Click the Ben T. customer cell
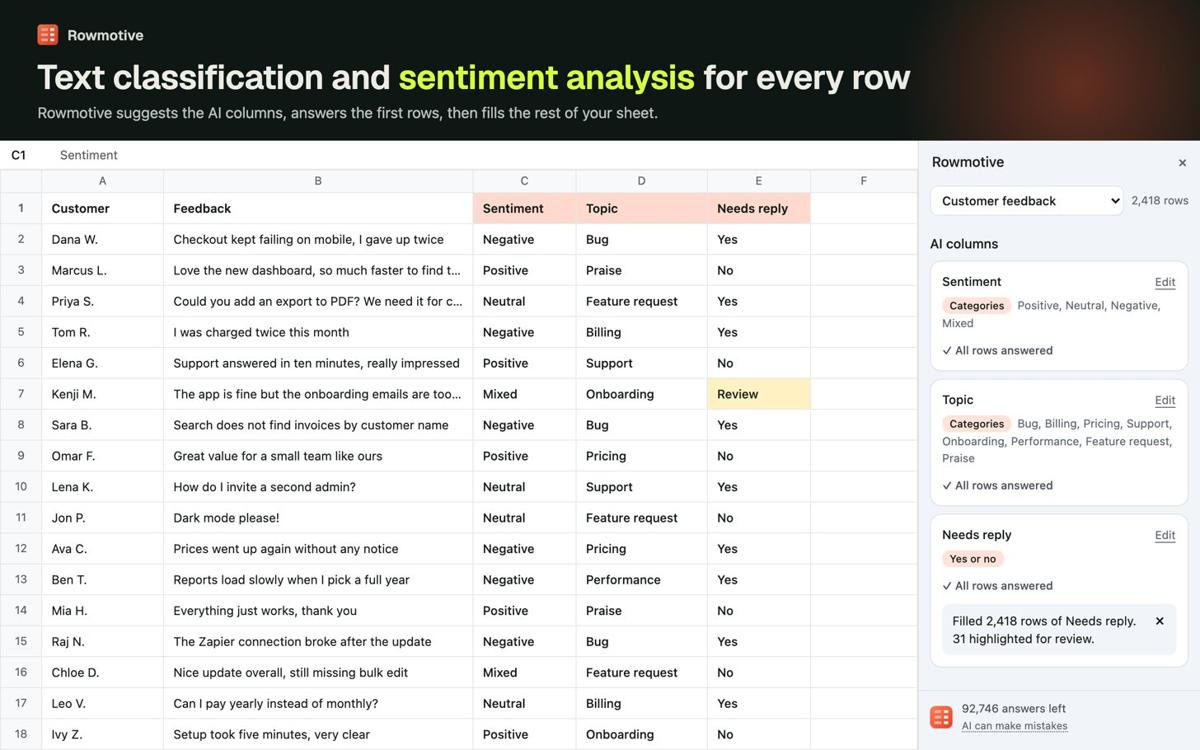This screenshot has width=1200, height=750. [102, 580]
